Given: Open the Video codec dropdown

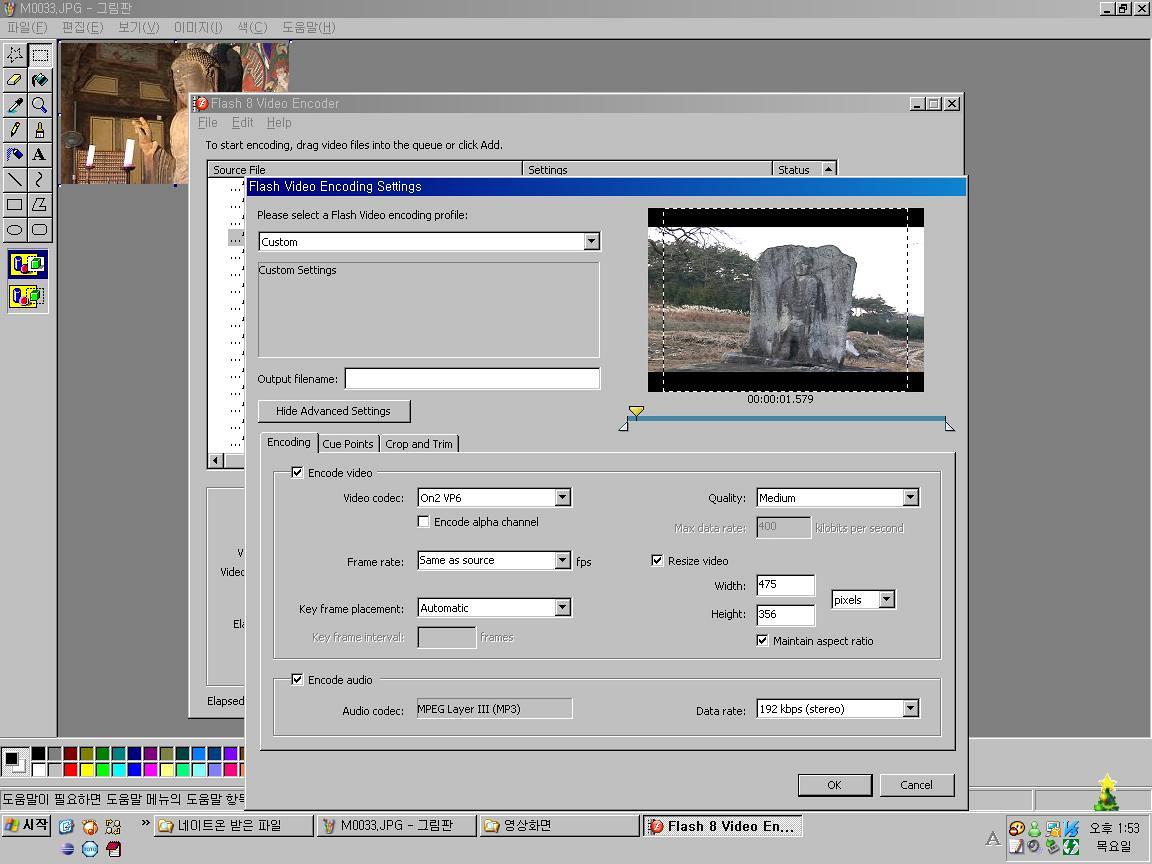Looking at the screenshot, I should click(562, 497).
